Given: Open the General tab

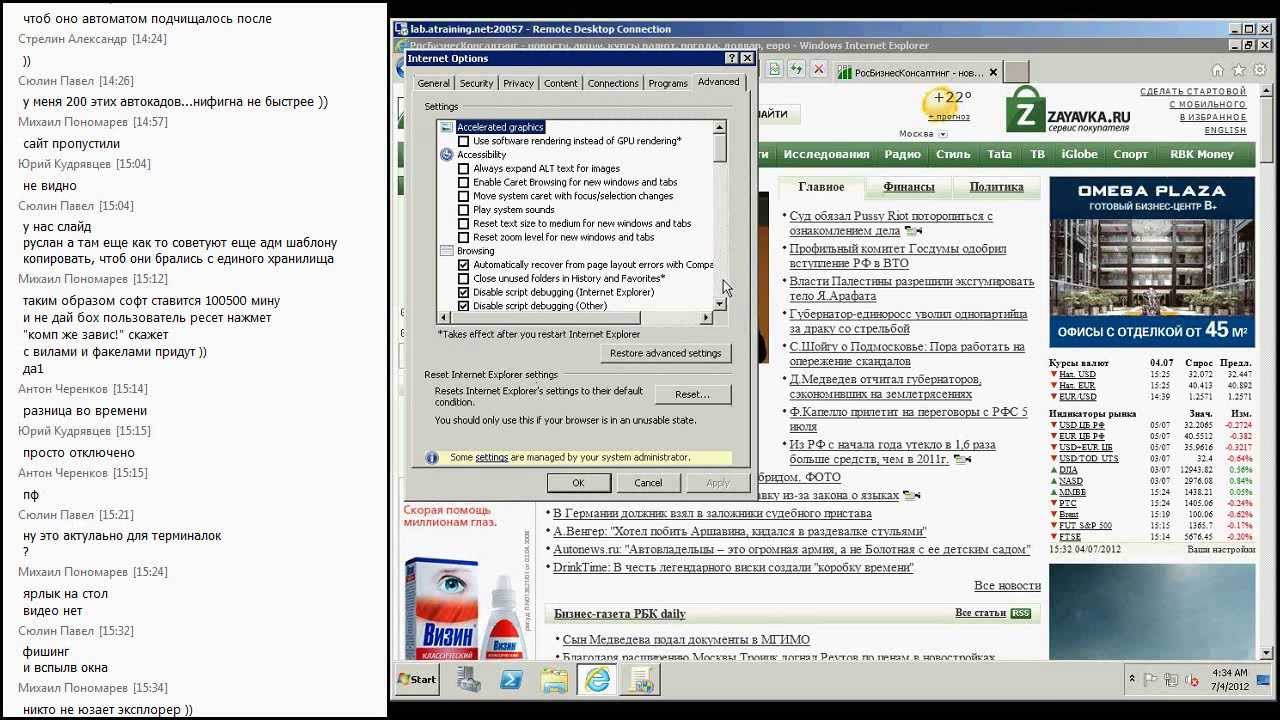Looking at the screenshot, I should click(x=433, y=84).
